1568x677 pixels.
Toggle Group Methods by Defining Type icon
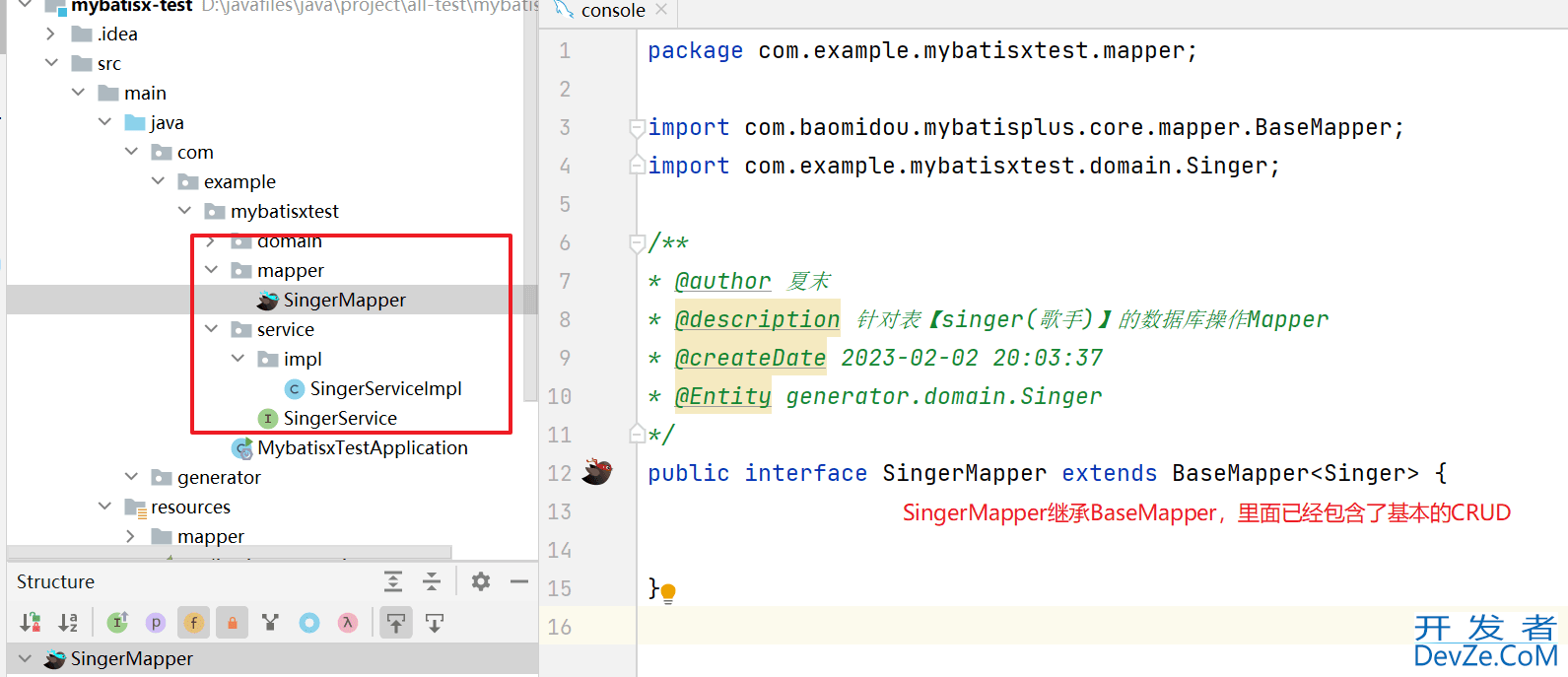click(x=270, y=622)
